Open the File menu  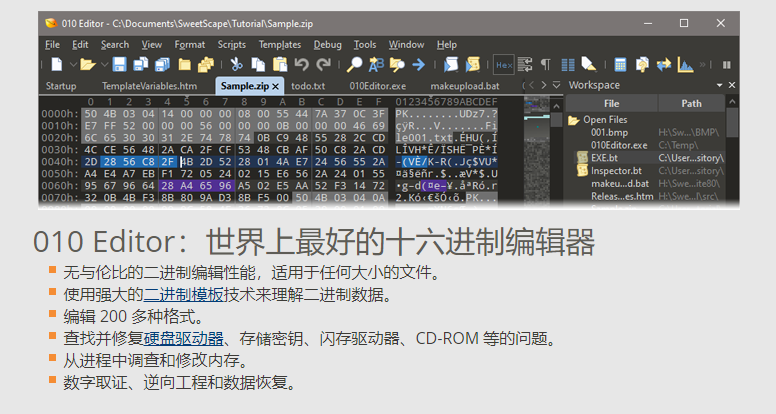coord(52,45)
